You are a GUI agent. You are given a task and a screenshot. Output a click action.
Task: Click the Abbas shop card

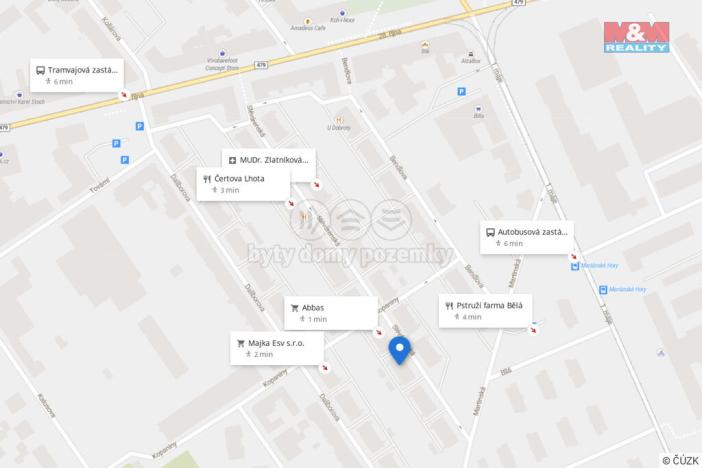coord(331,313)
